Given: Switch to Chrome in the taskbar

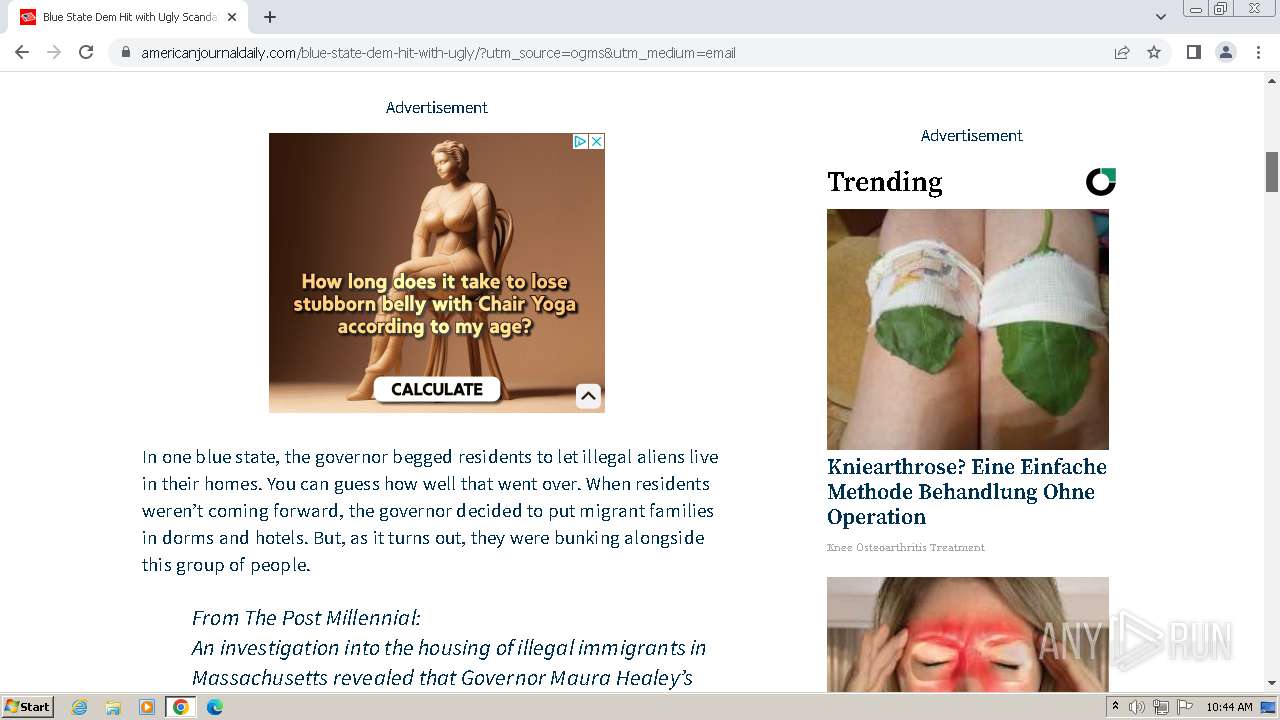Looking at the screenshot, I should pos(181,707).
